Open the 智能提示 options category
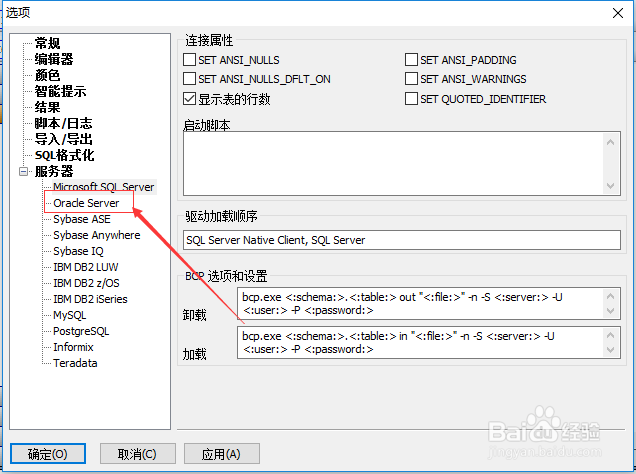 [60, 91]
